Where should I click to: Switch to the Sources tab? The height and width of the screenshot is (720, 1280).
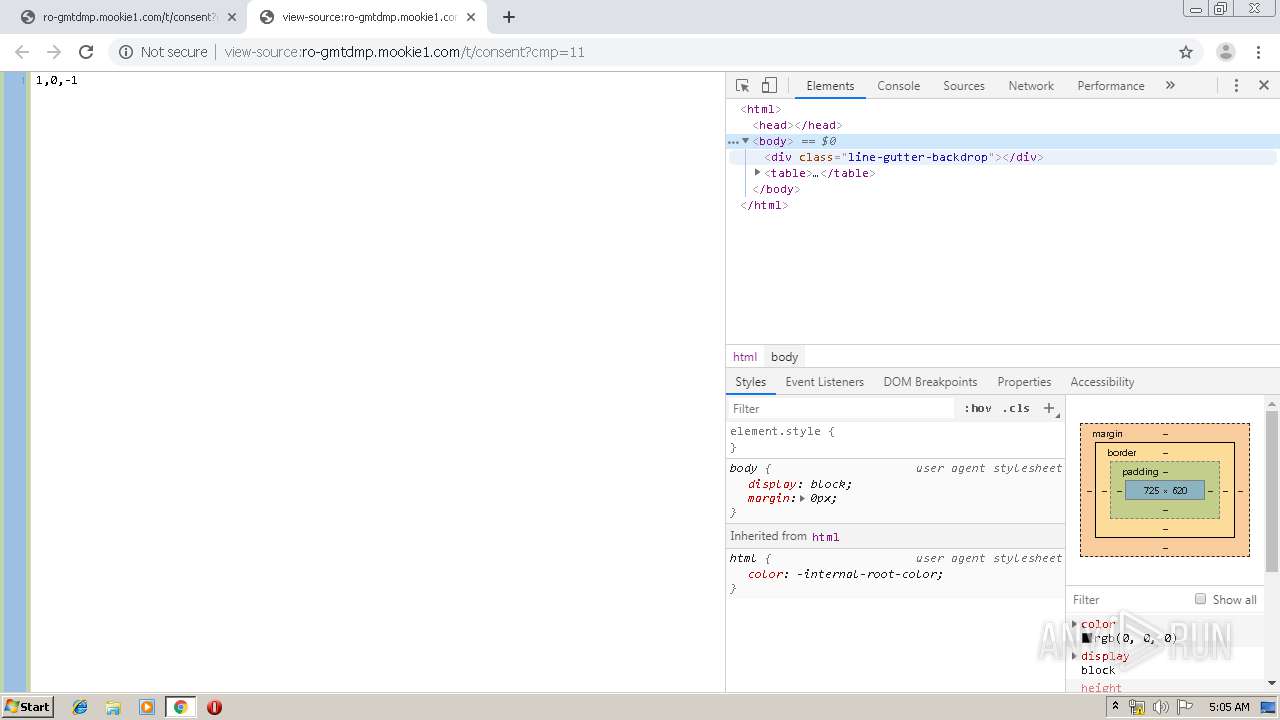coord(964,86)
